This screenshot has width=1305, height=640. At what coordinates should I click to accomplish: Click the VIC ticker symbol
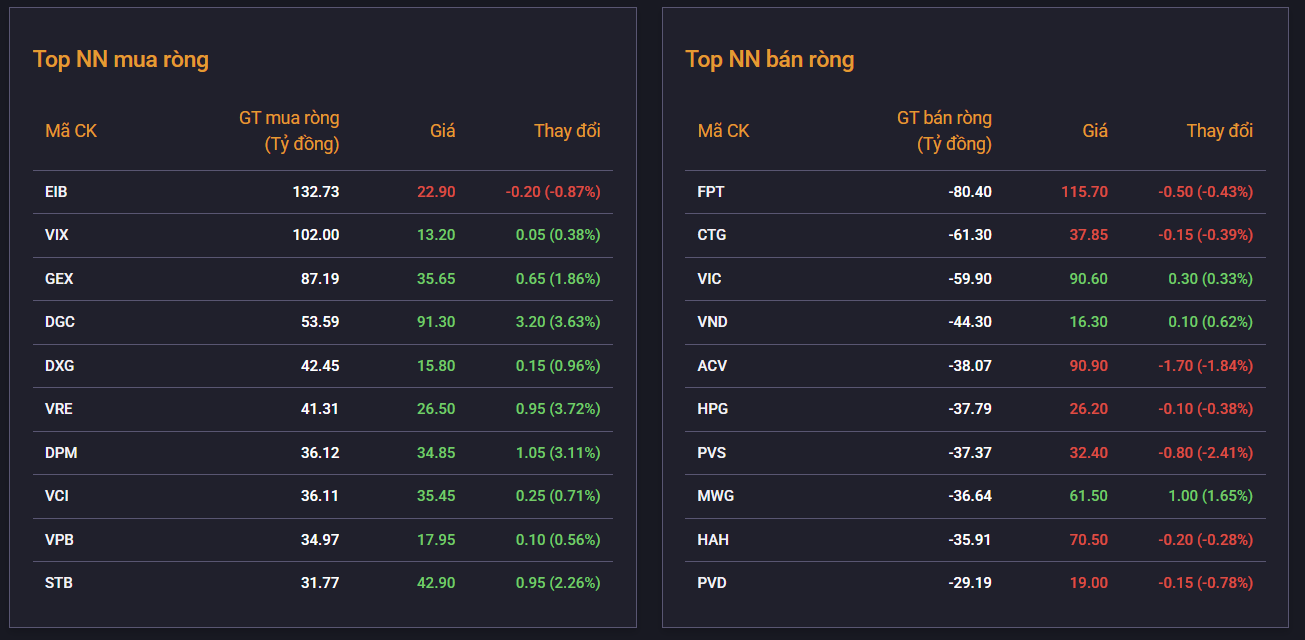coord(709,279)
